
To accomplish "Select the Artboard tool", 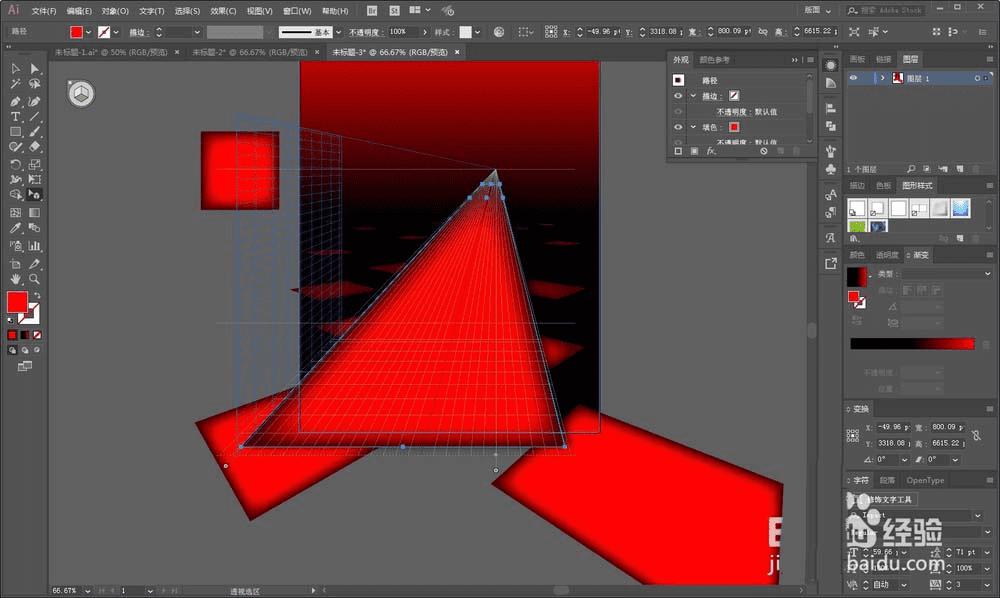I will [16, 264].
